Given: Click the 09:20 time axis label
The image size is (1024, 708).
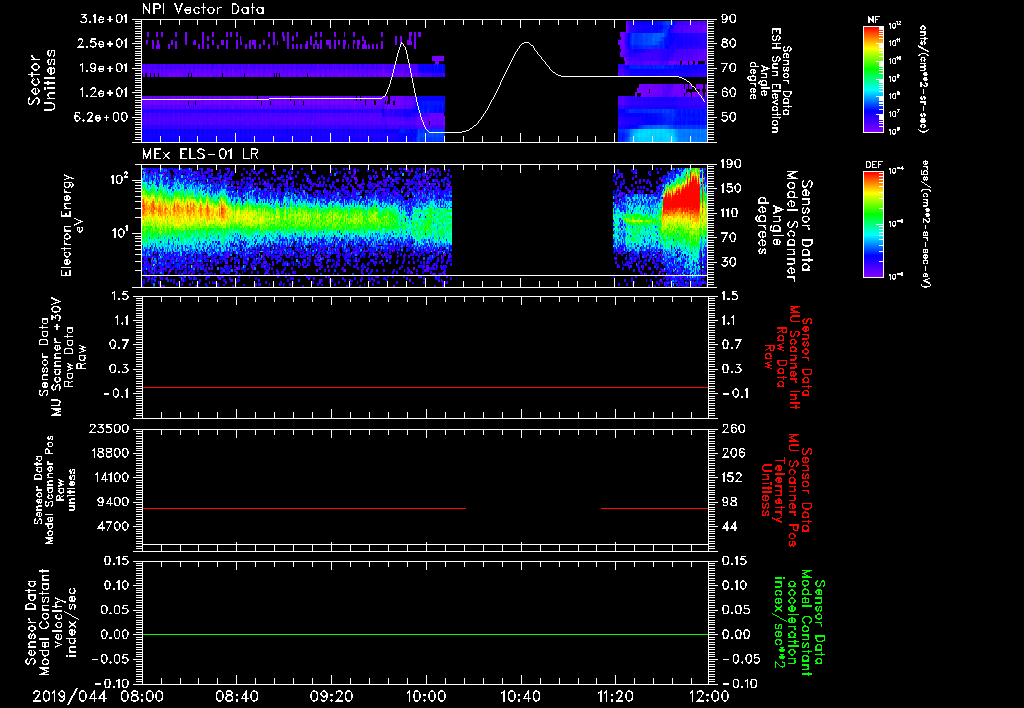Looking at the screenshot, I should pyautogui.click(x=332, y=696).
